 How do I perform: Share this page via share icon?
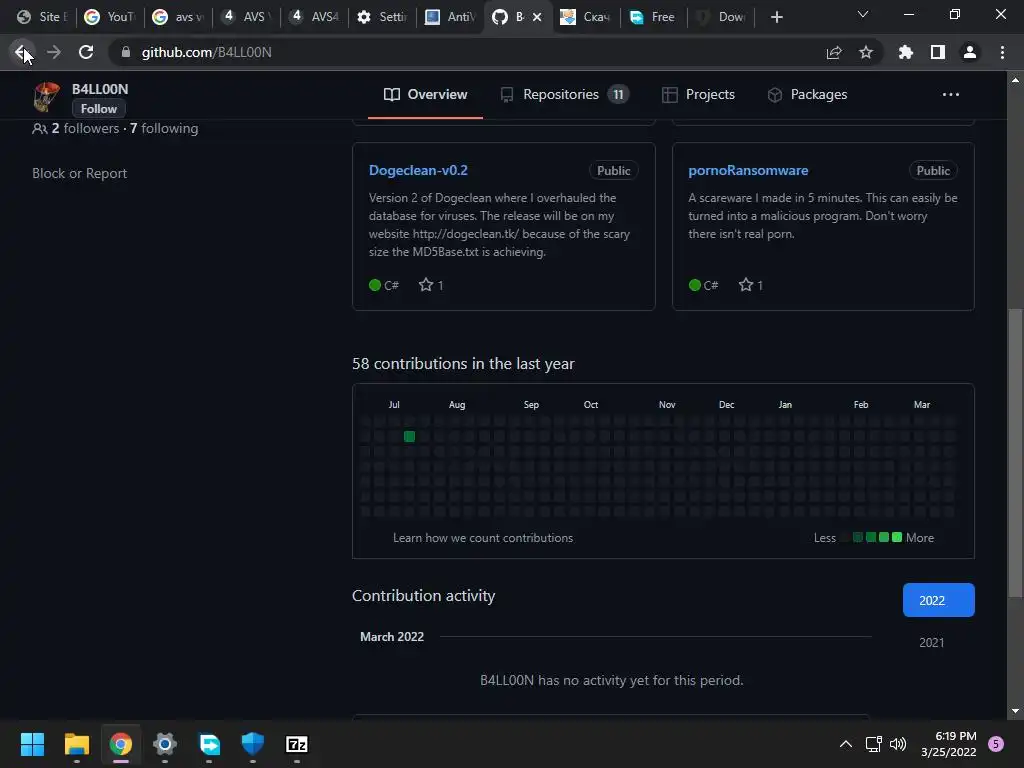click(834, 52)
